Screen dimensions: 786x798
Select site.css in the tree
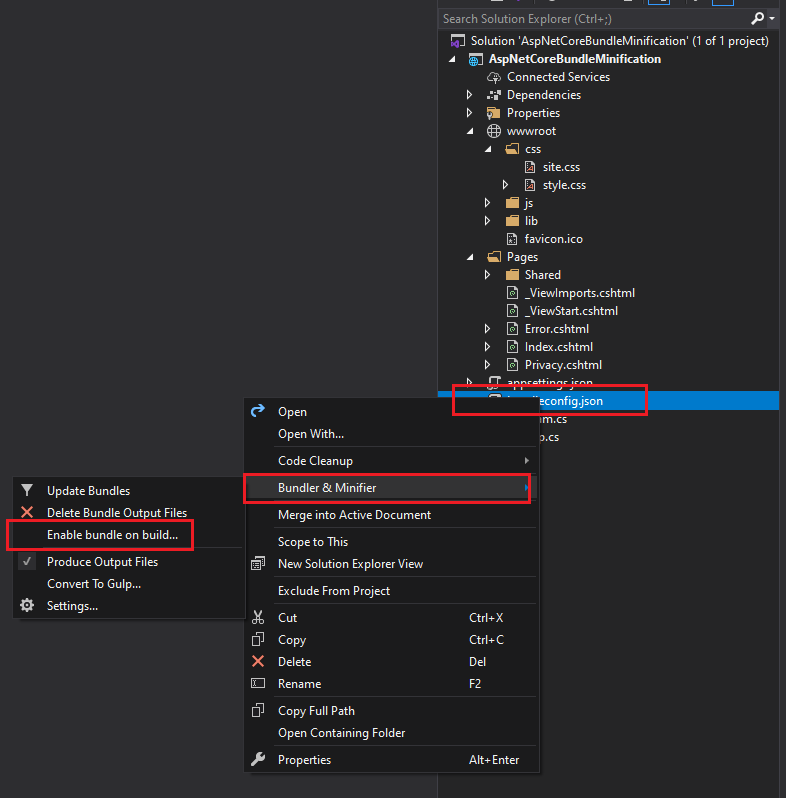pyautogui.click(x=561, y=167)
